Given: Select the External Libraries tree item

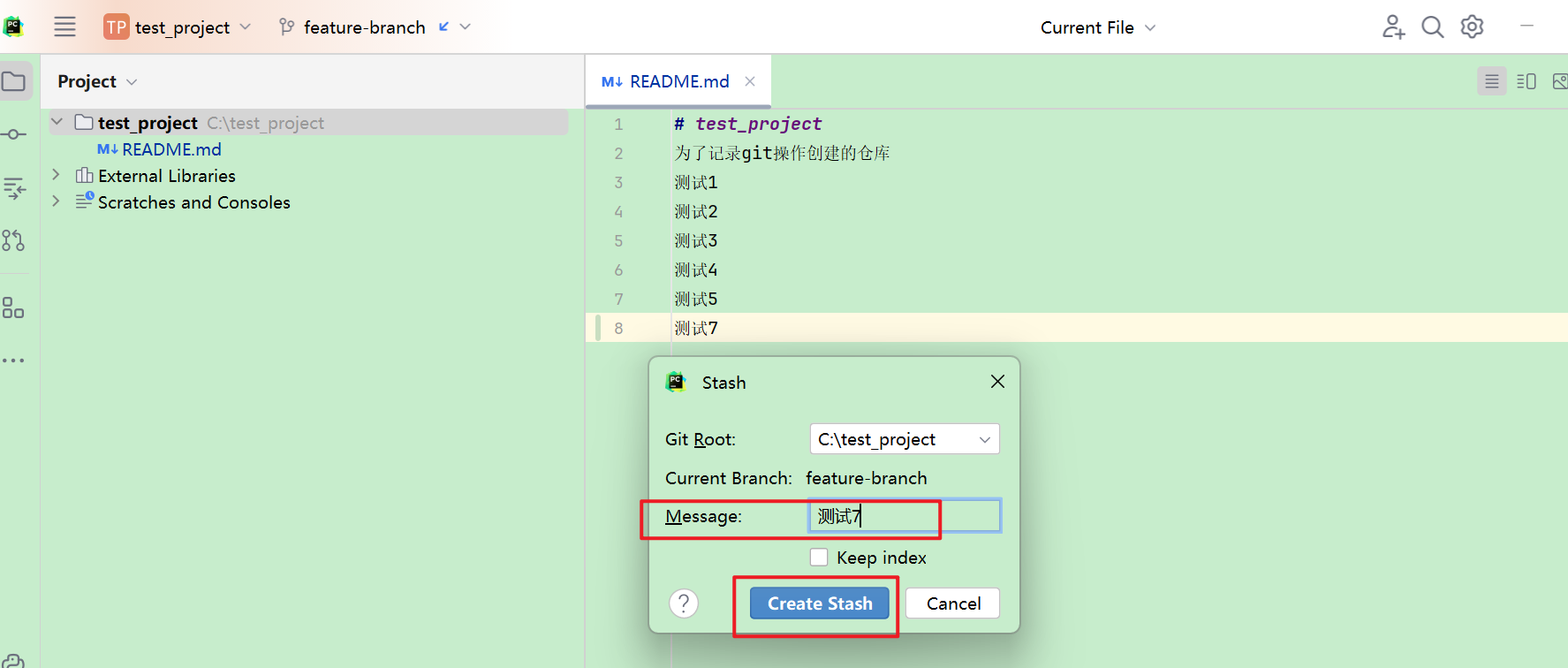Looking at the screenshot, I should 167,176.
